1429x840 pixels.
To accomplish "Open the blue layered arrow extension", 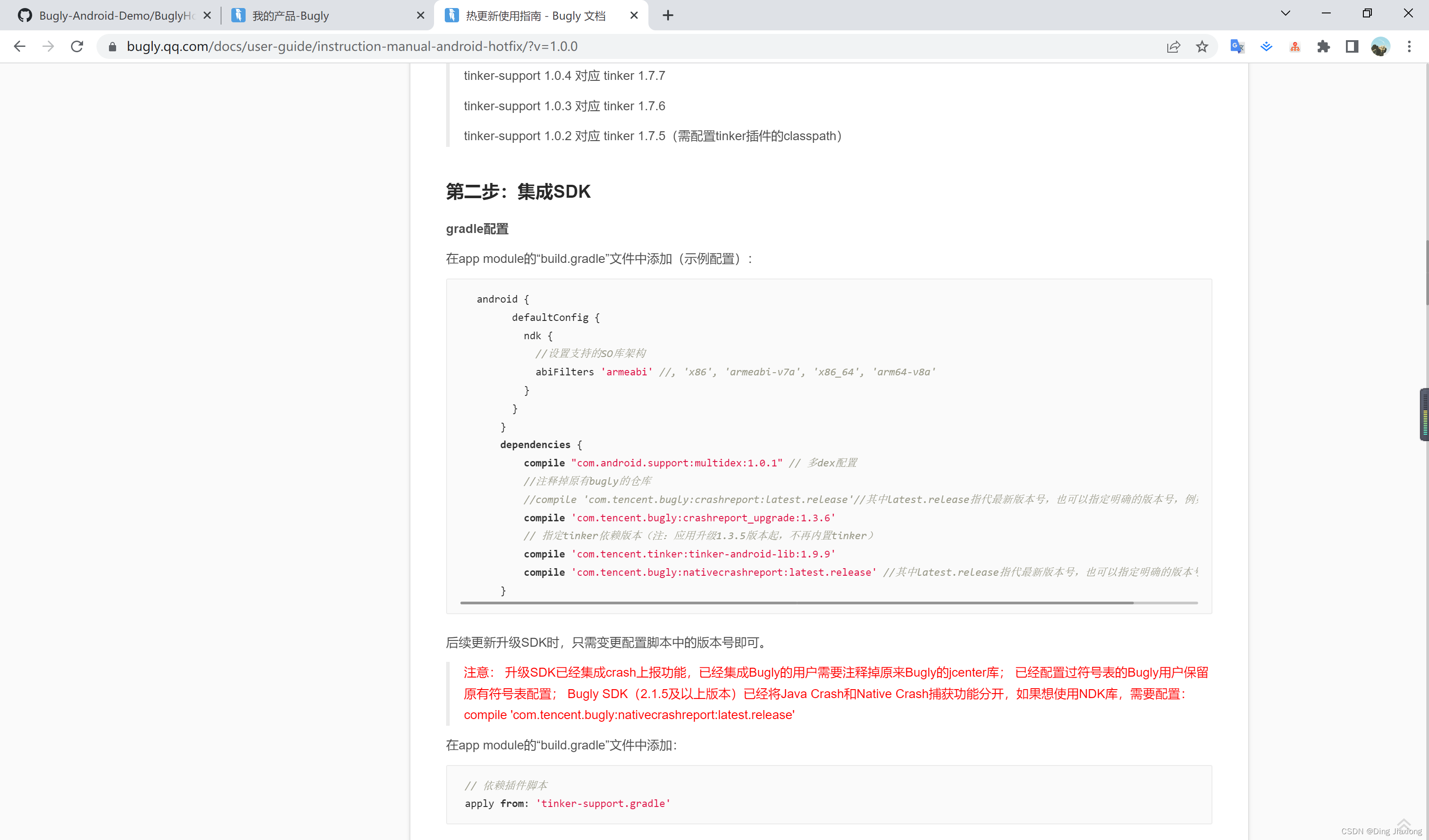I will point(1266,46).
